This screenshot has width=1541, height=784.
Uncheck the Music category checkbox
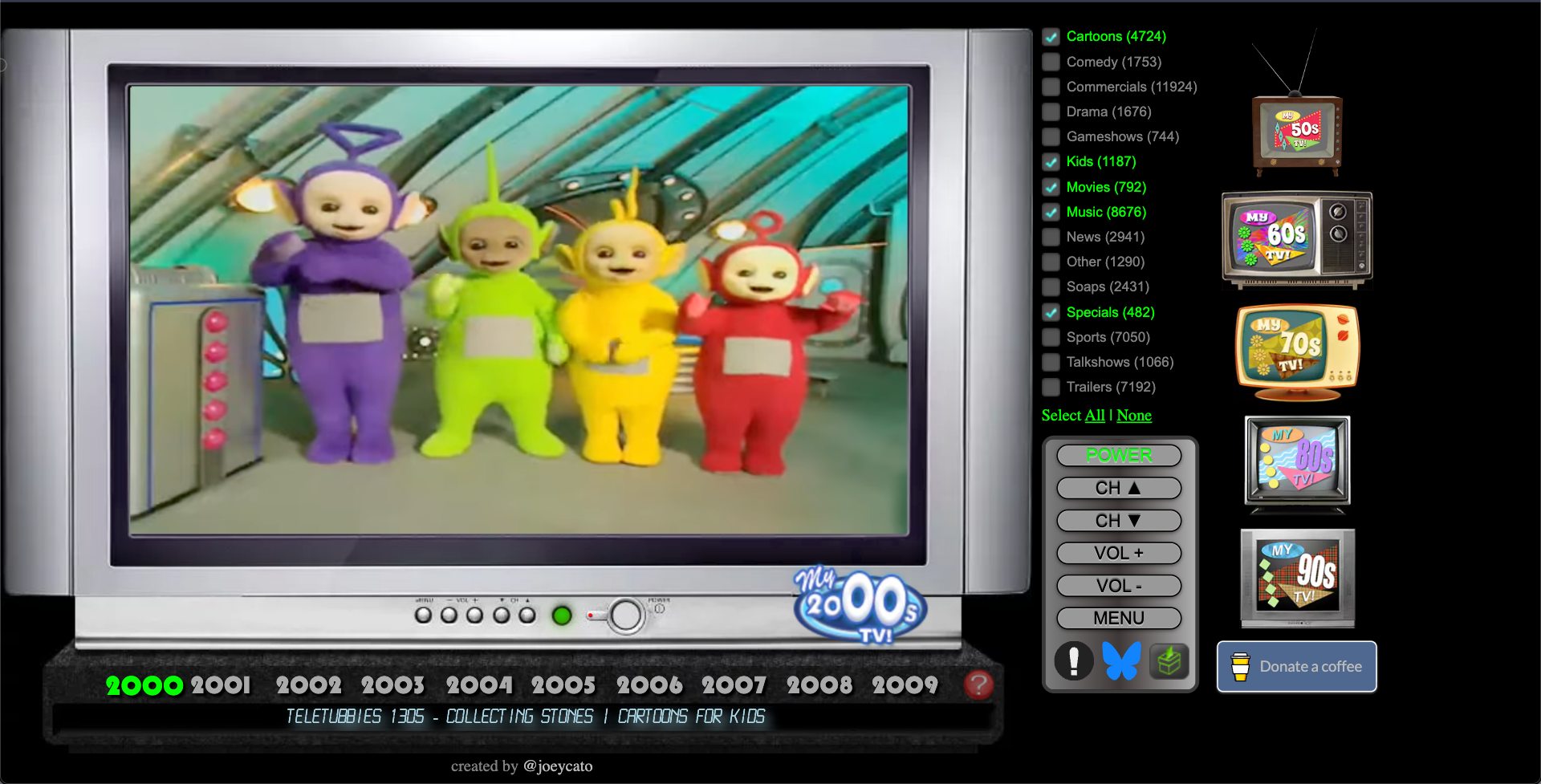pos(1051,212)
